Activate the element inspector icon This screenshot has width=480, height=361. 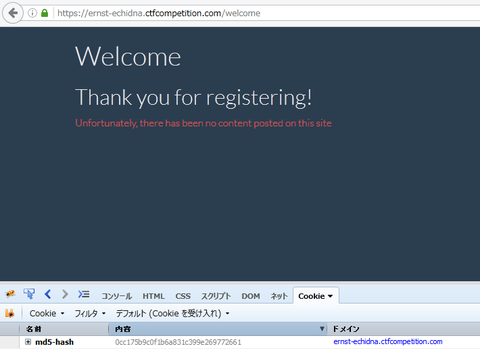point(29,294)
